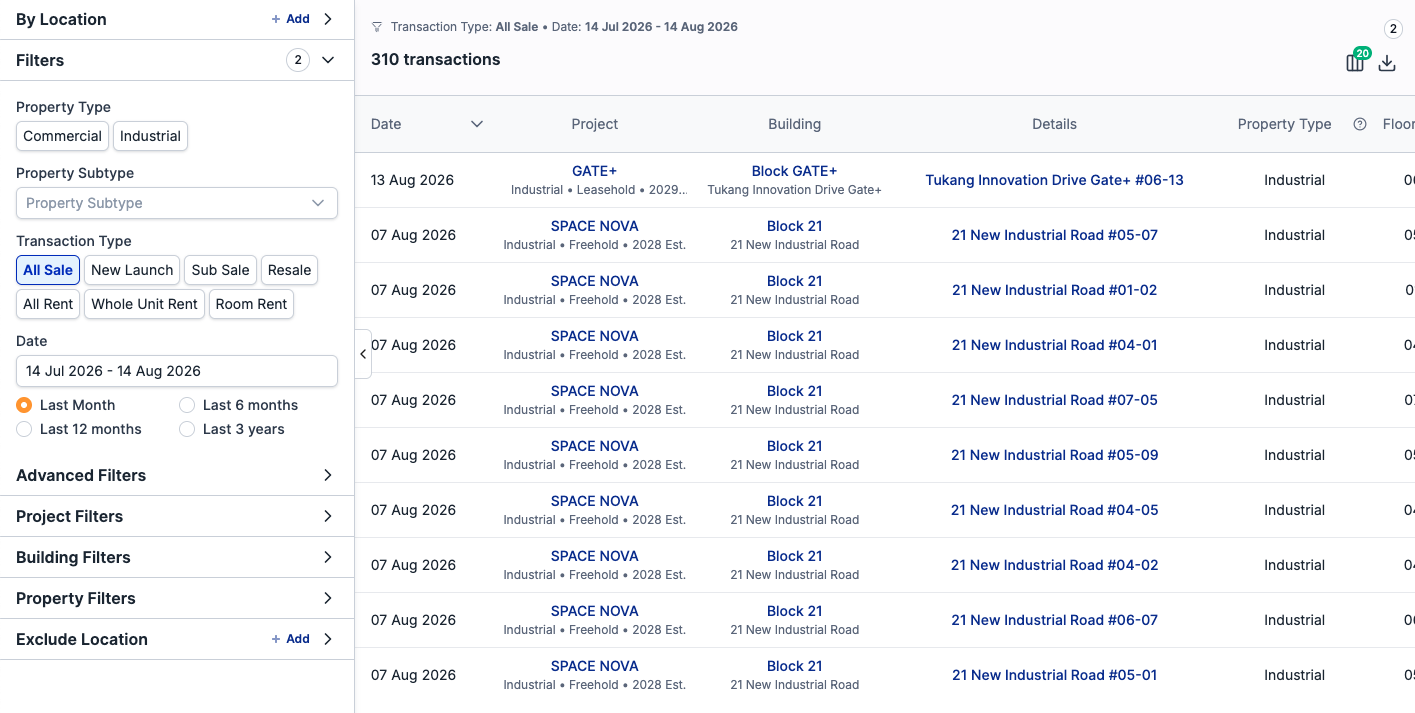Click the Property Type help question icon
Viewport: 1415px width, 713px height.
pyautogui.click(x=1360, y=124)
